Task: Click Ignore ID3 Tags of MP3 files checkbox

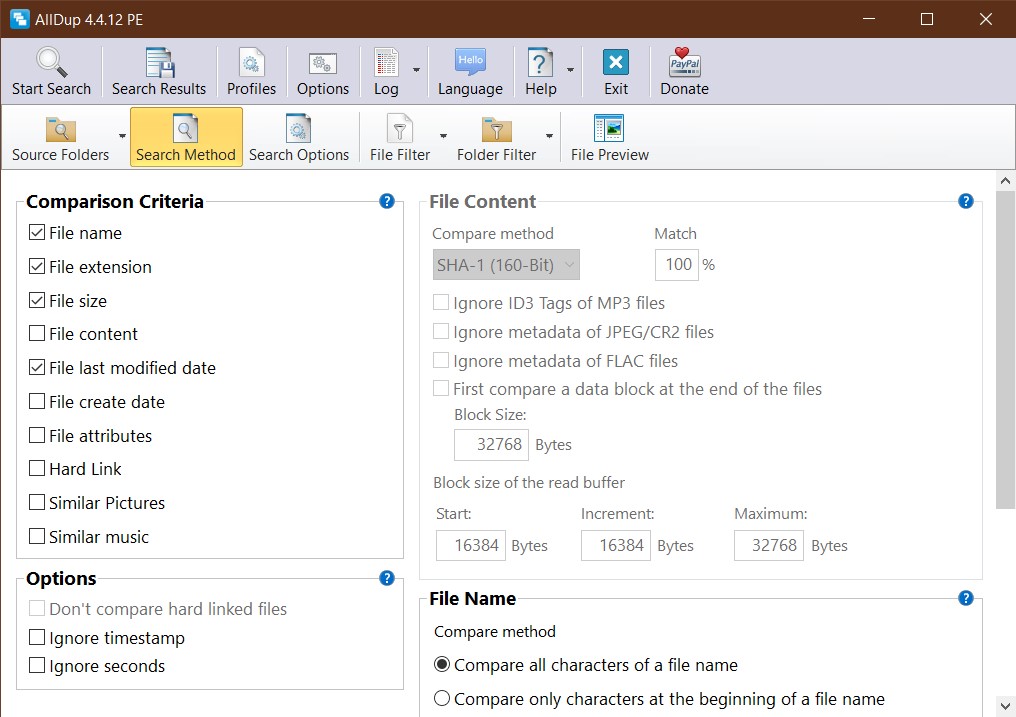Action: [x=441, y=302]
